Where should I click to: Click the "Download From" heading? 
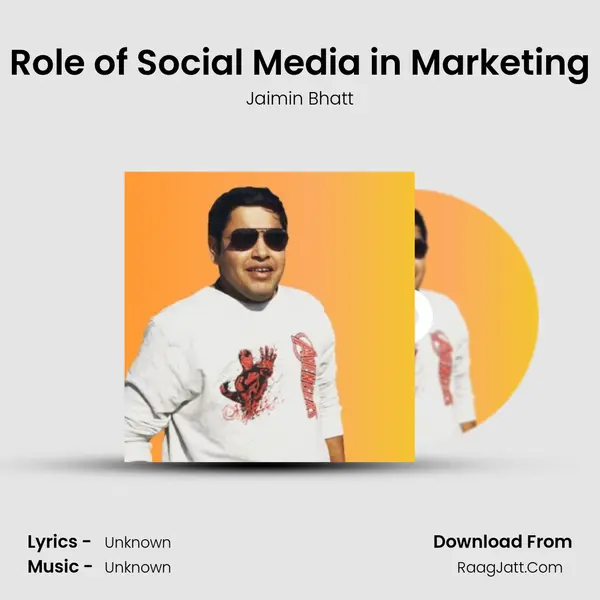[x=502, y=542]
